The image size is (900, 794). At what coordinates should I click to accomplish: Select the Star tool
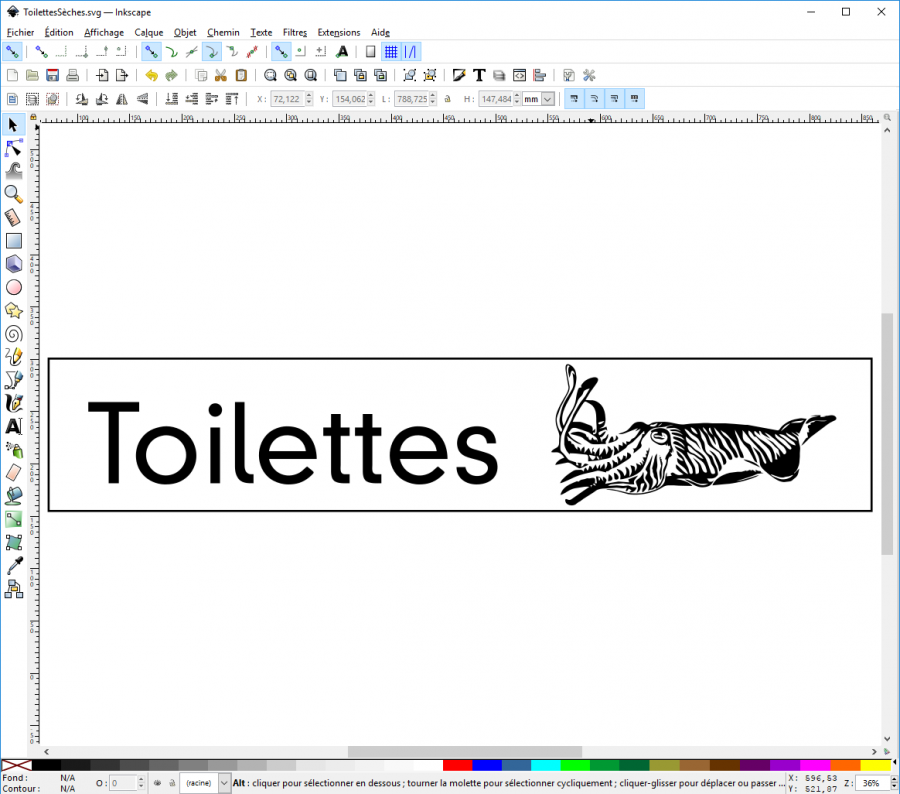pos(13,310)
